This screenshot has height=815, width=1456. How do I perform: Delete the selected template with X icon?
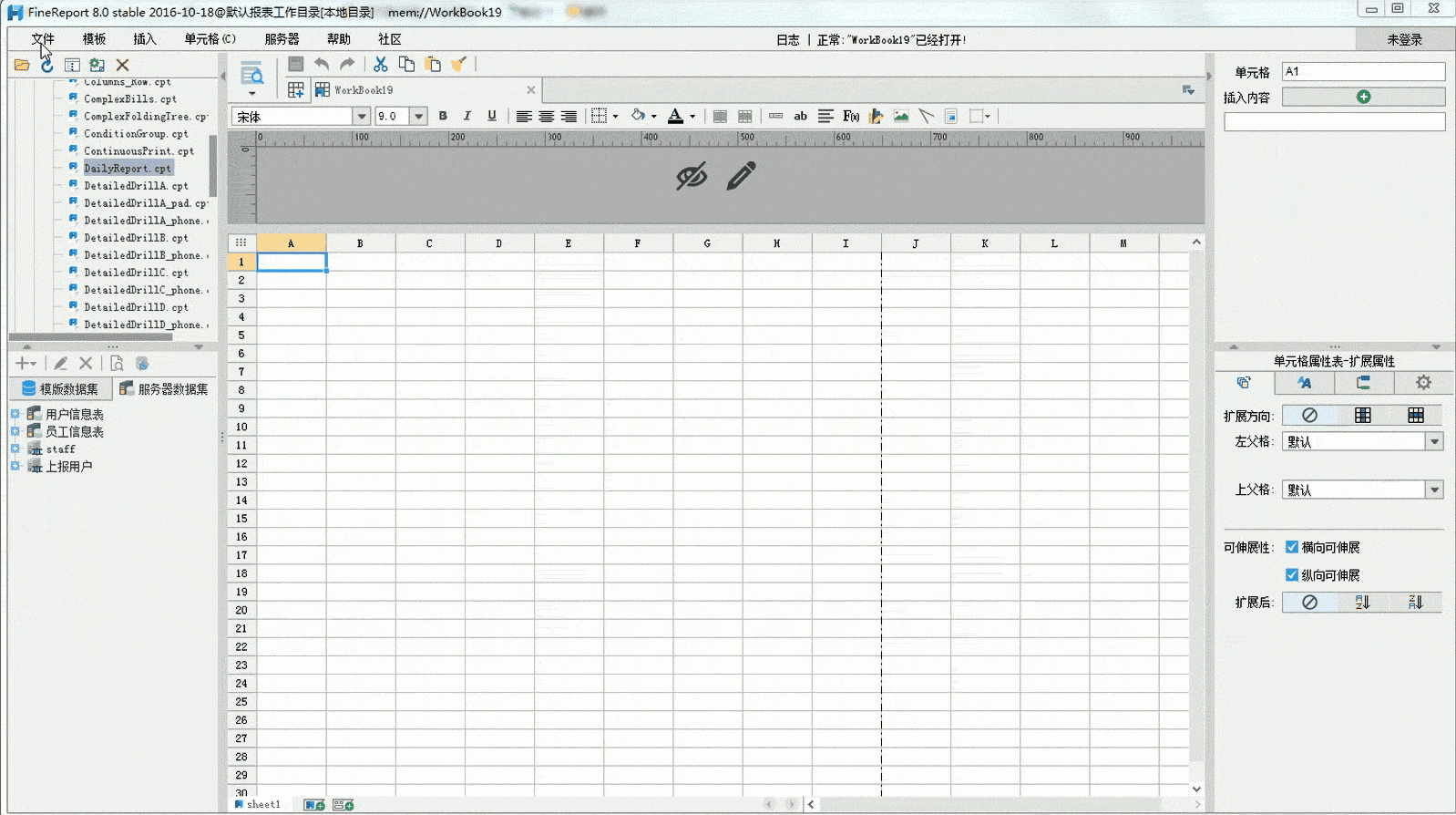click(122, 65)
